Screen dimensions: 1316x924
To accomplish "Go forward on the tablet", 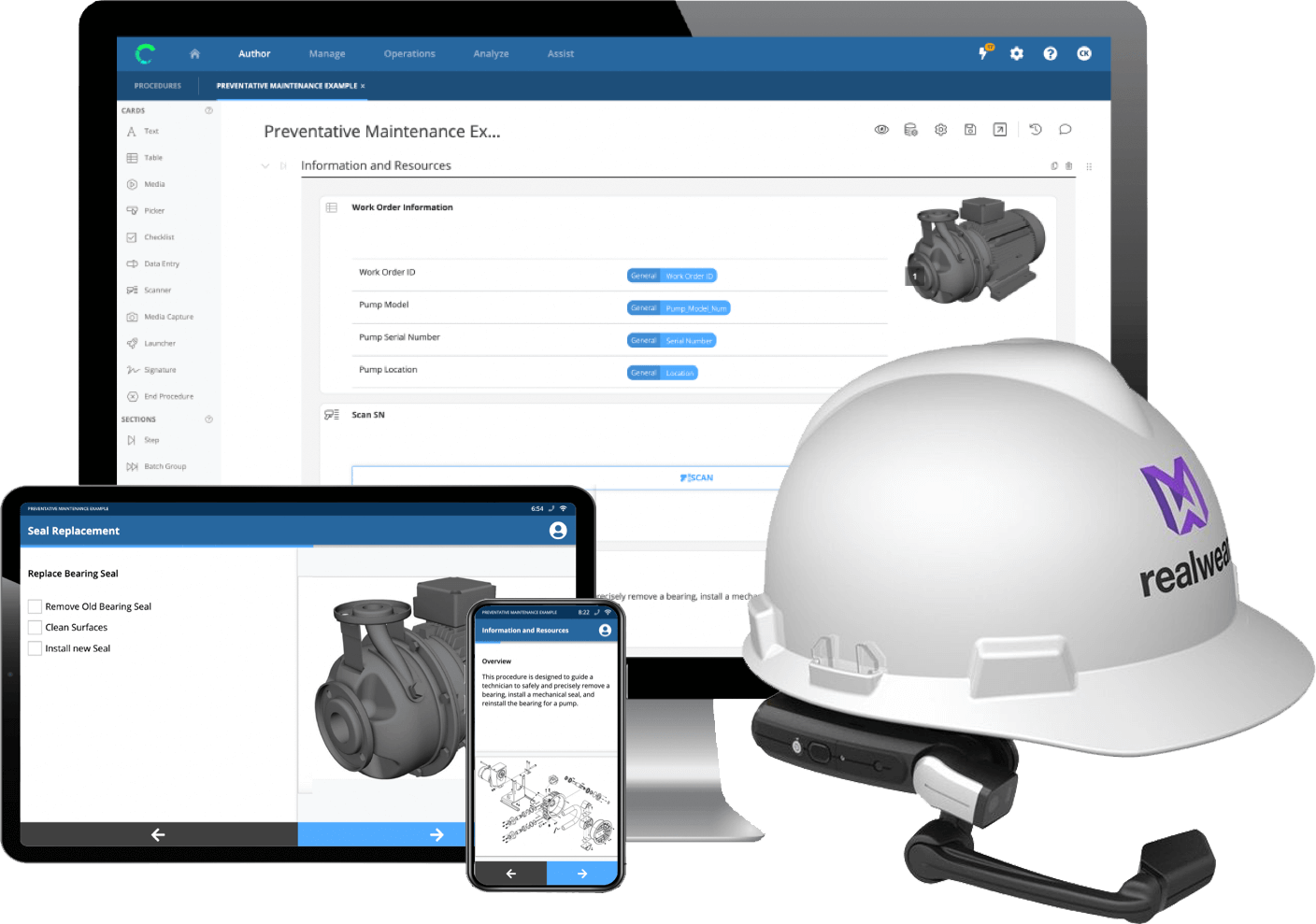I will pos(436,834).
